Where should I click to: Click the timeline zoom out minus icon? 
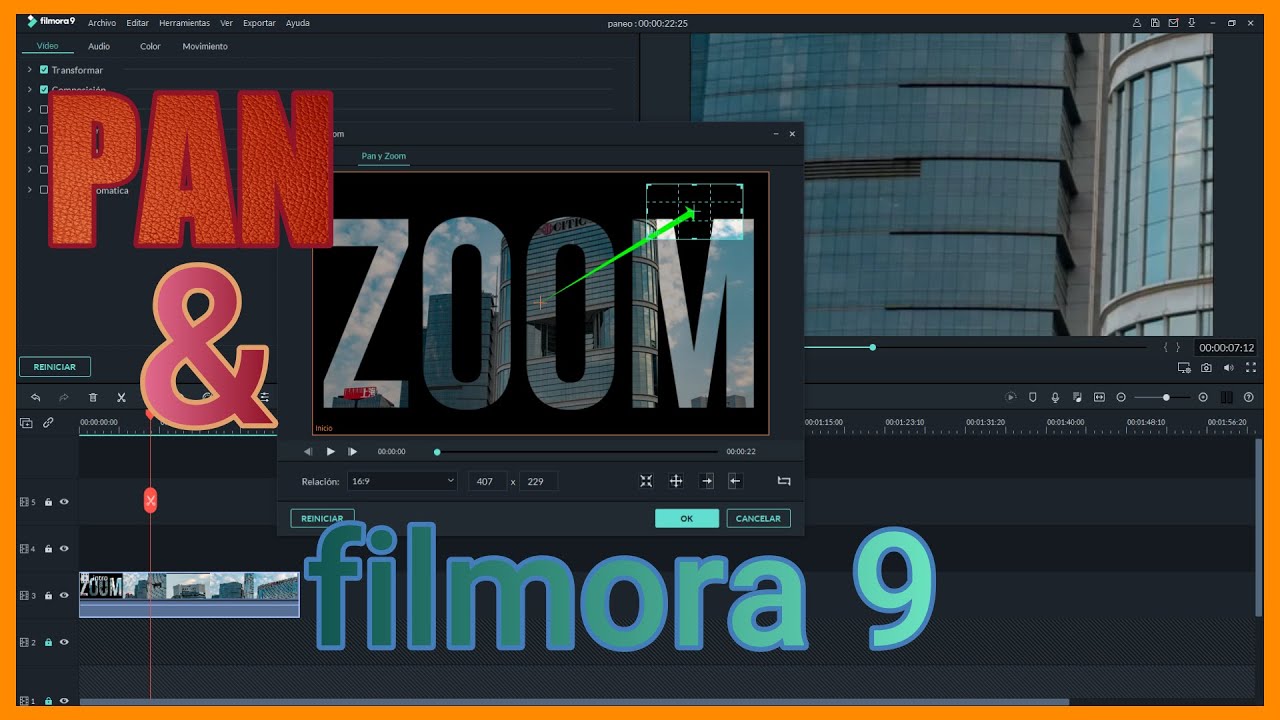(1122, 397)
